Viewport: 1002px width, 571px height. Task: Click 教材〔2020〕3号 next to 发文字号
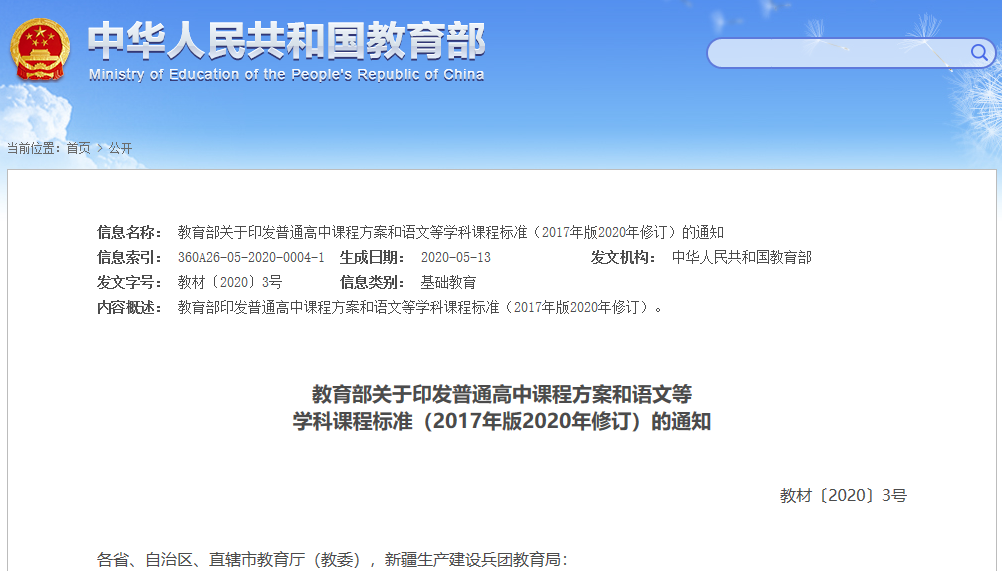click(x=230, y=282)
